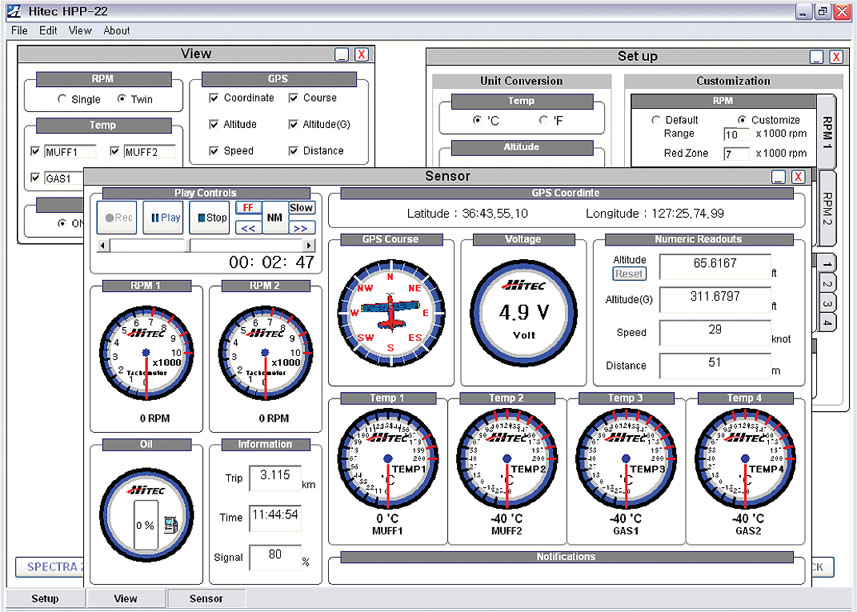Toggle the Altitude(G) GPS checkbox
857x612 pixels.
tap(294, 124)
